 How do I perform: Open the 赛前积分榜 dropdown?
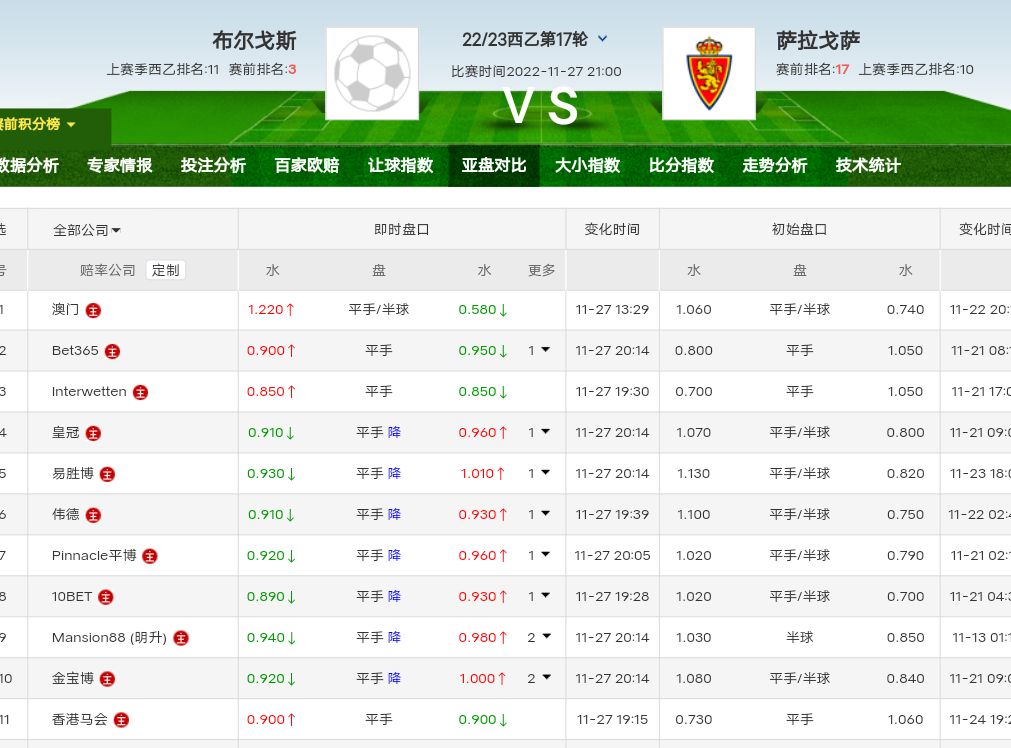[x=40, y=125]
